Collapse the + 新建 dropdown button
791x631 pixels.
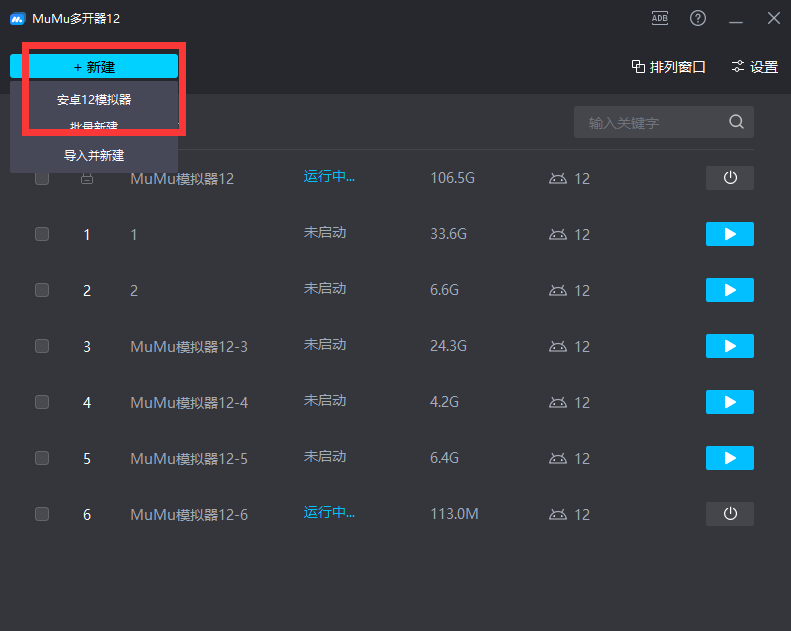[94, 66]
